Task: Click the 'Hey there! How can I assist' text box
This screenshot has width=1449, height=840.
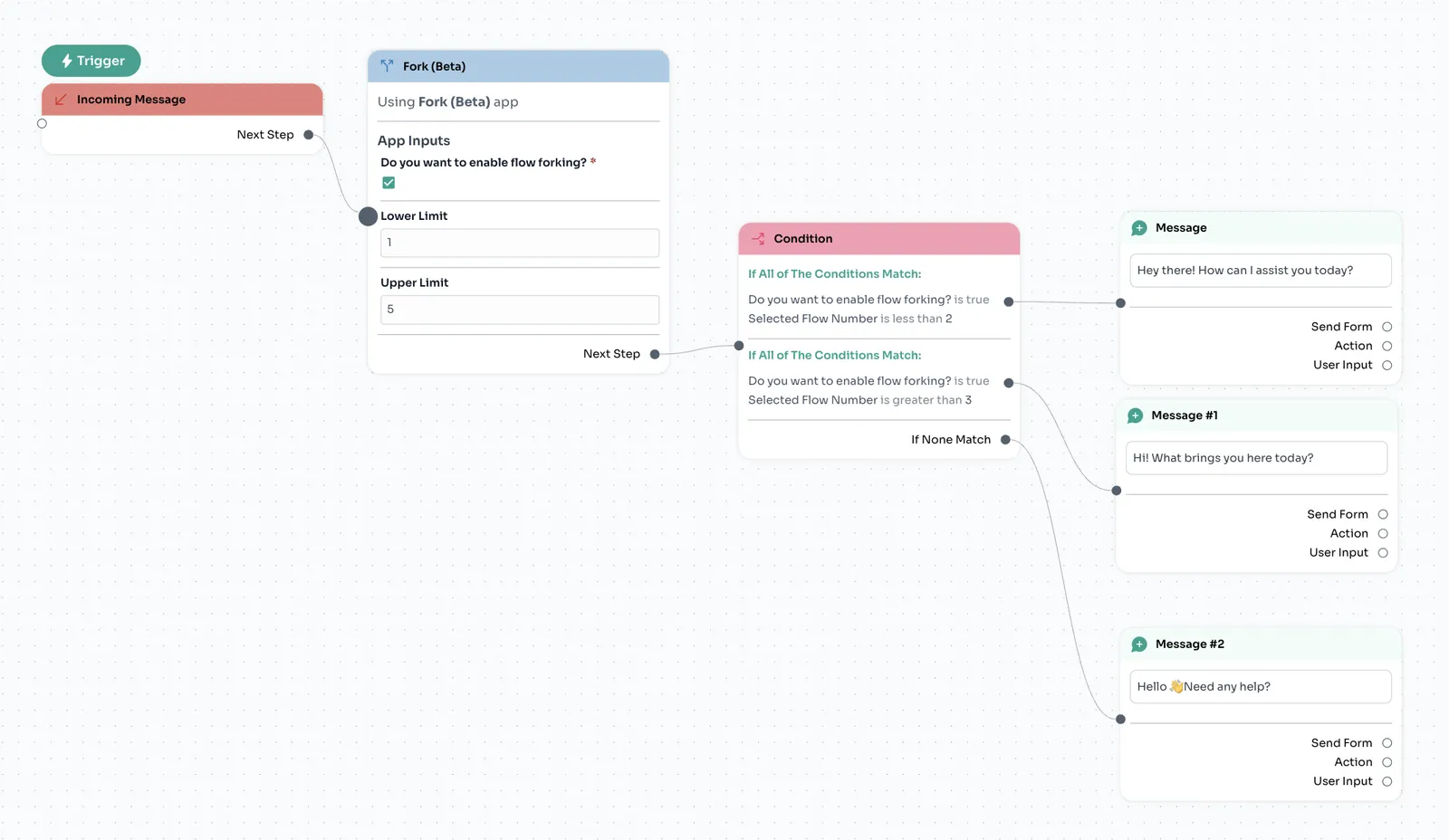Action: (1260, 271)
